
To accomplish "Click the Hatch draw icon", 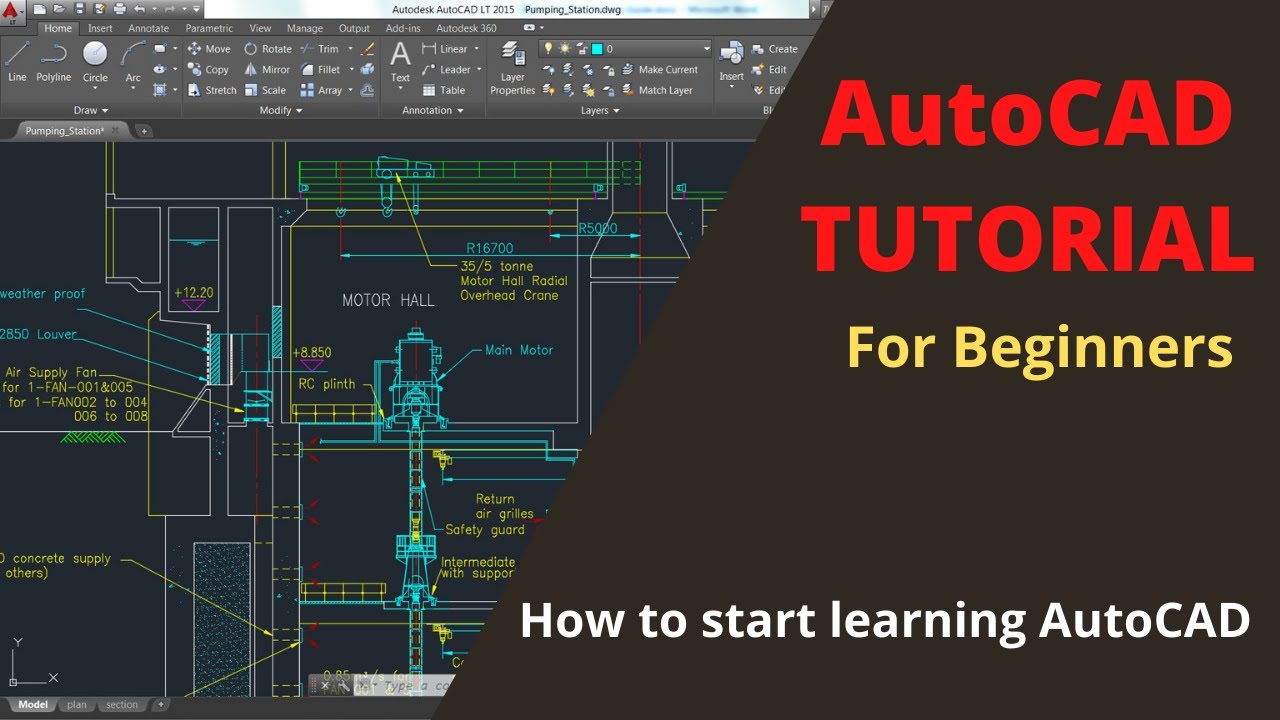I will click(x=160, y=90).
